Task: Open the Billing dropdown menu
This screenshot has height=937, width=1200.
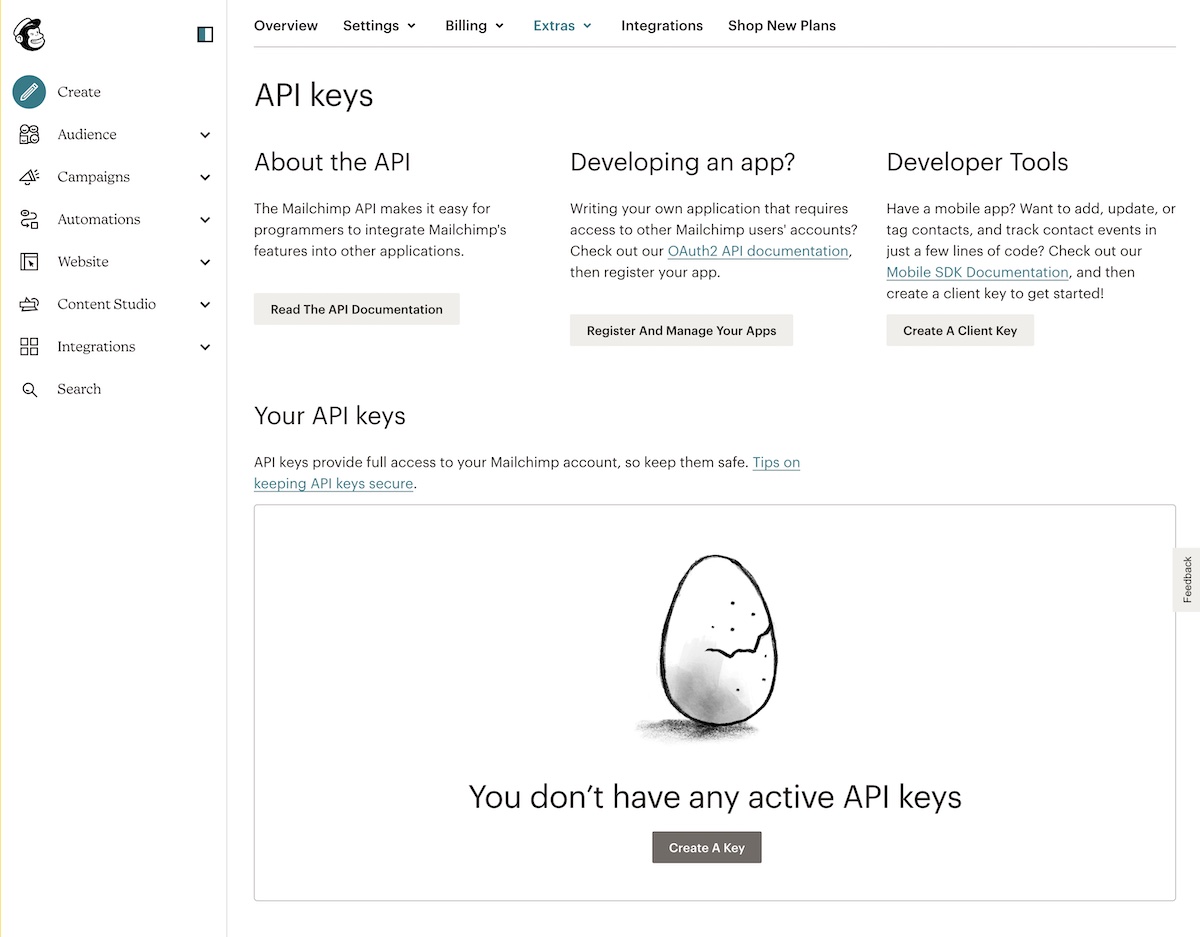Action: click(x=475, y=25)
